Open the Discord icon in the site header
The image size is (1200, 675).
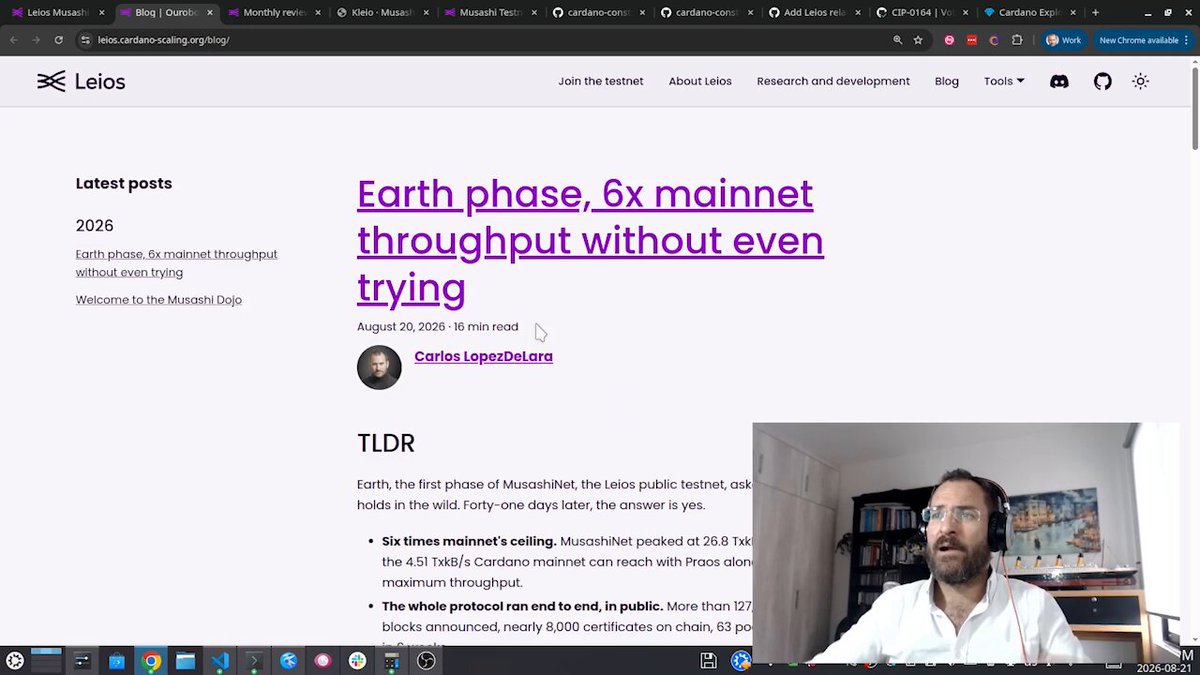coord(1059,81)
